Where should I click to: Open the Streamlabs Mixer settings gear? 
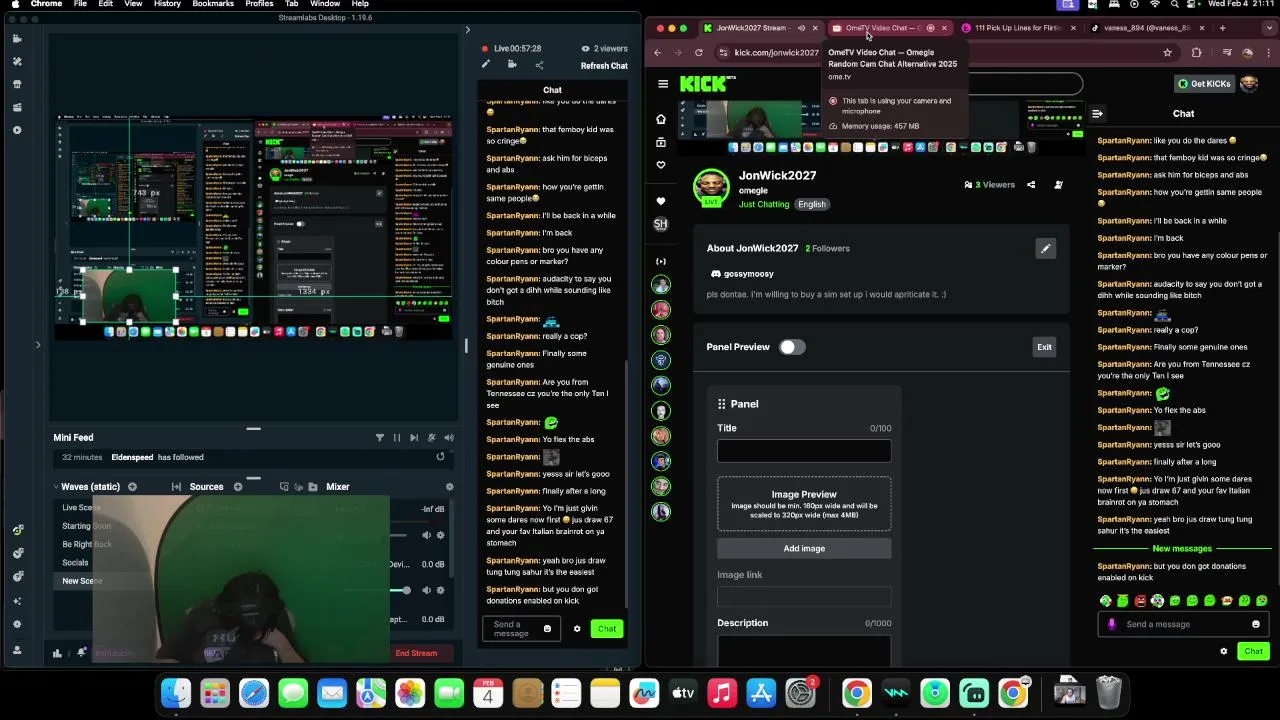point(449,487)
